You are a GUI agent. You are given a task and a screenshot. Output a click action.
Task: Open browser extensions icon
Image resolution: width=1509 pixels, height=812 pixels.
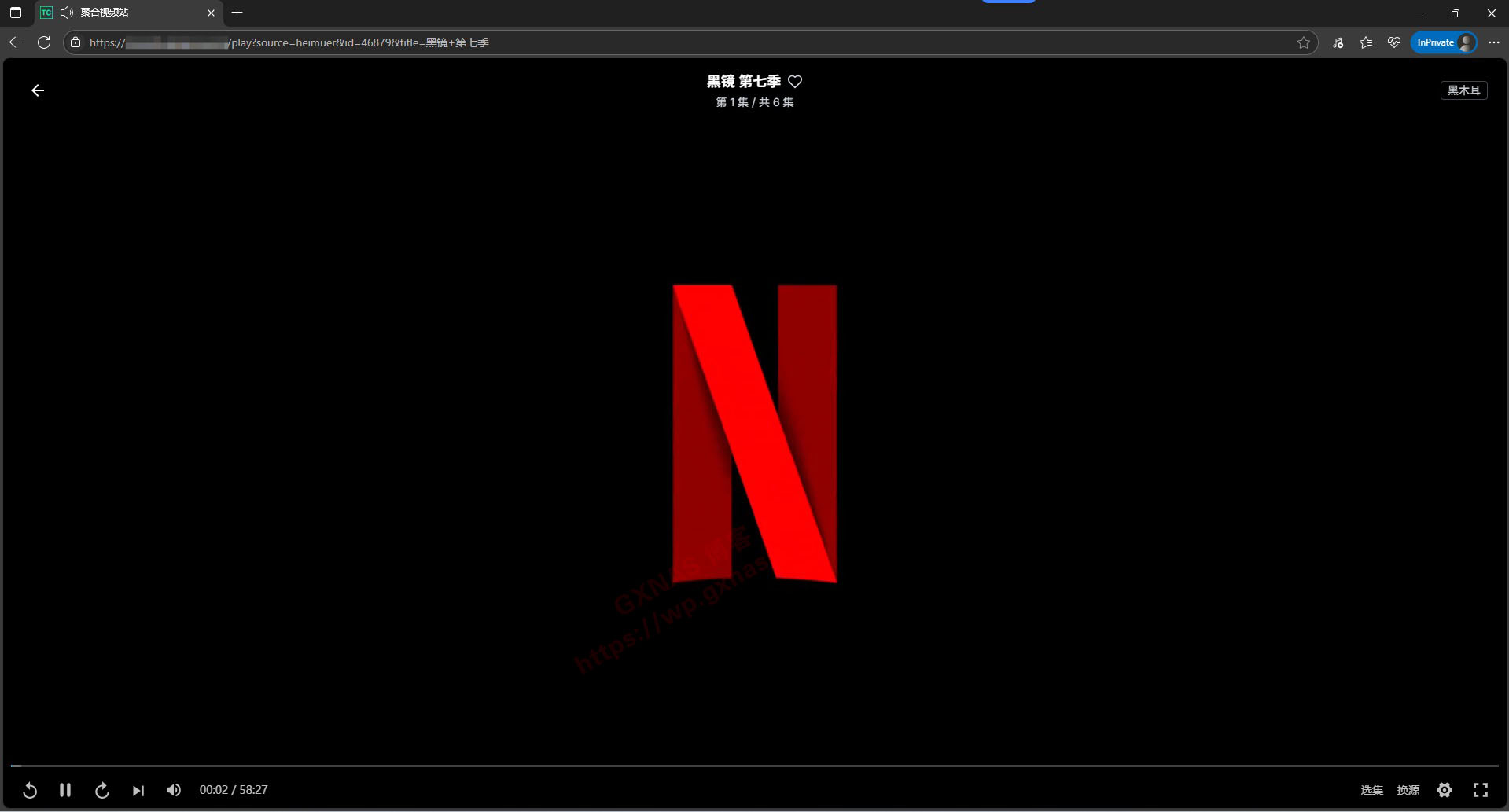1338,42
